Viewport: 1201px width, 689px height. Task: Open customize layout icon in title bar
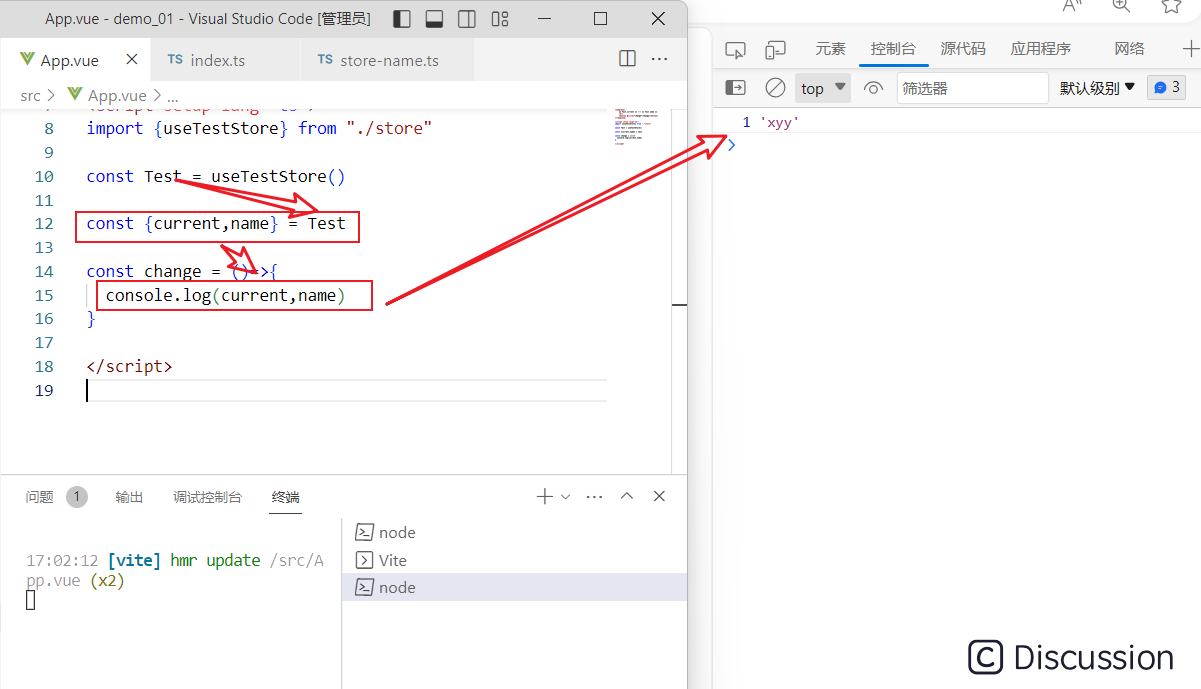tap(499, 19)
